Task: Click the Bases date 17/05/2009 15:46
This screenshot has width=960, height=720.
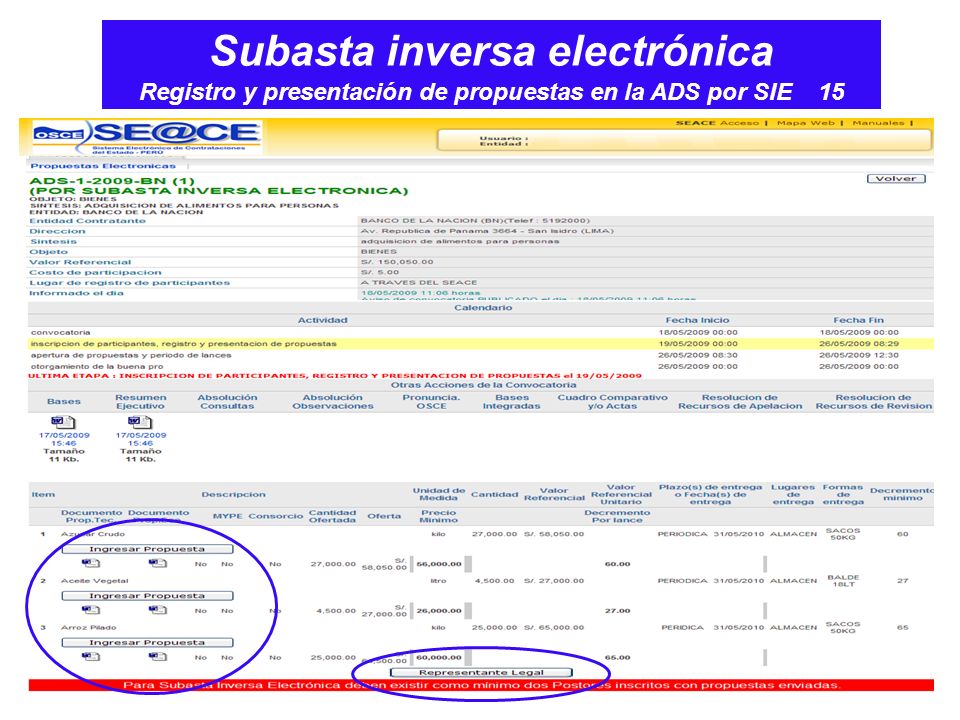Action: [x=64, y=439]
